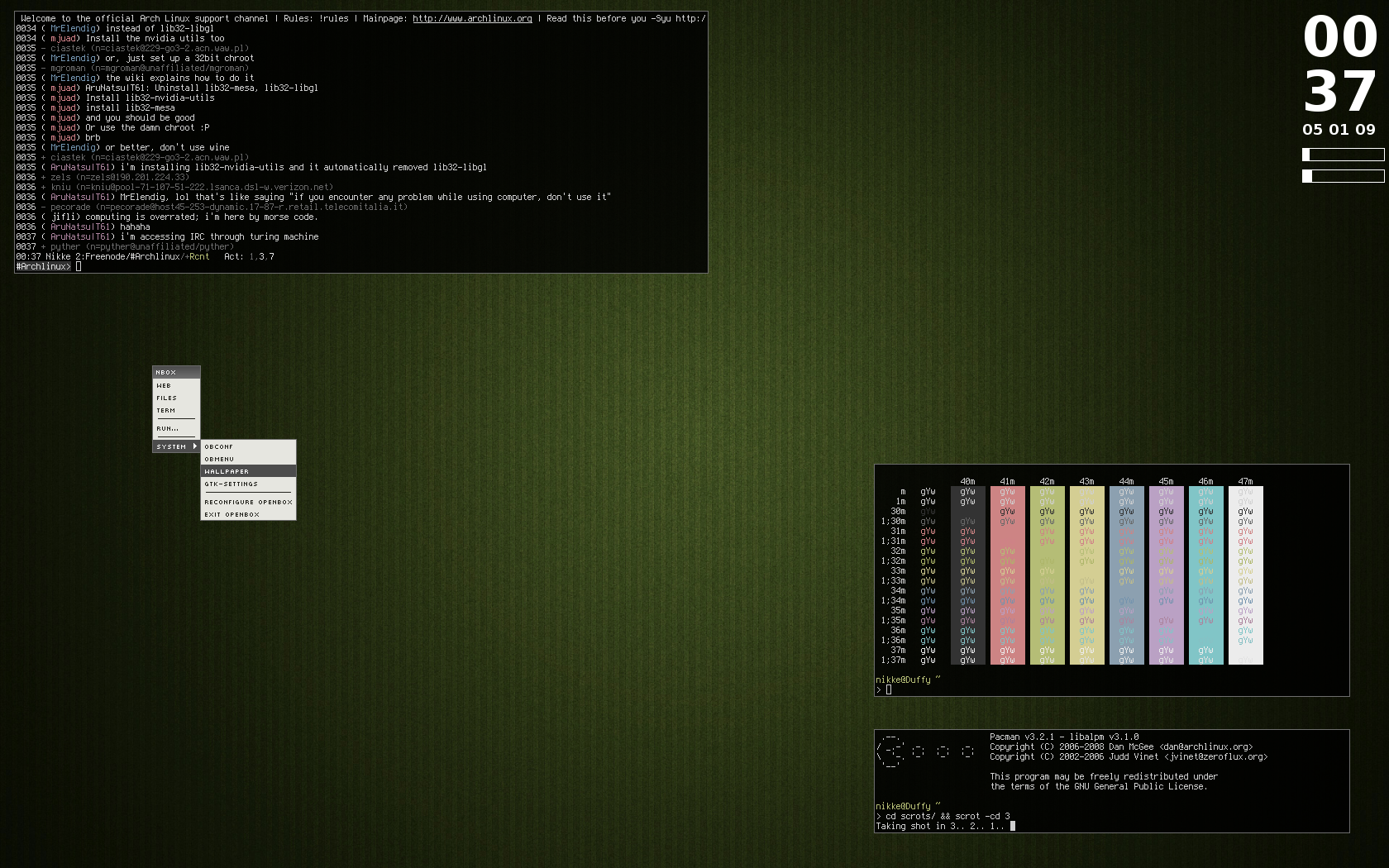Click the '1;37m' row label in color table
Viewport: 1389px width, 868px height.
coord(893,660)
